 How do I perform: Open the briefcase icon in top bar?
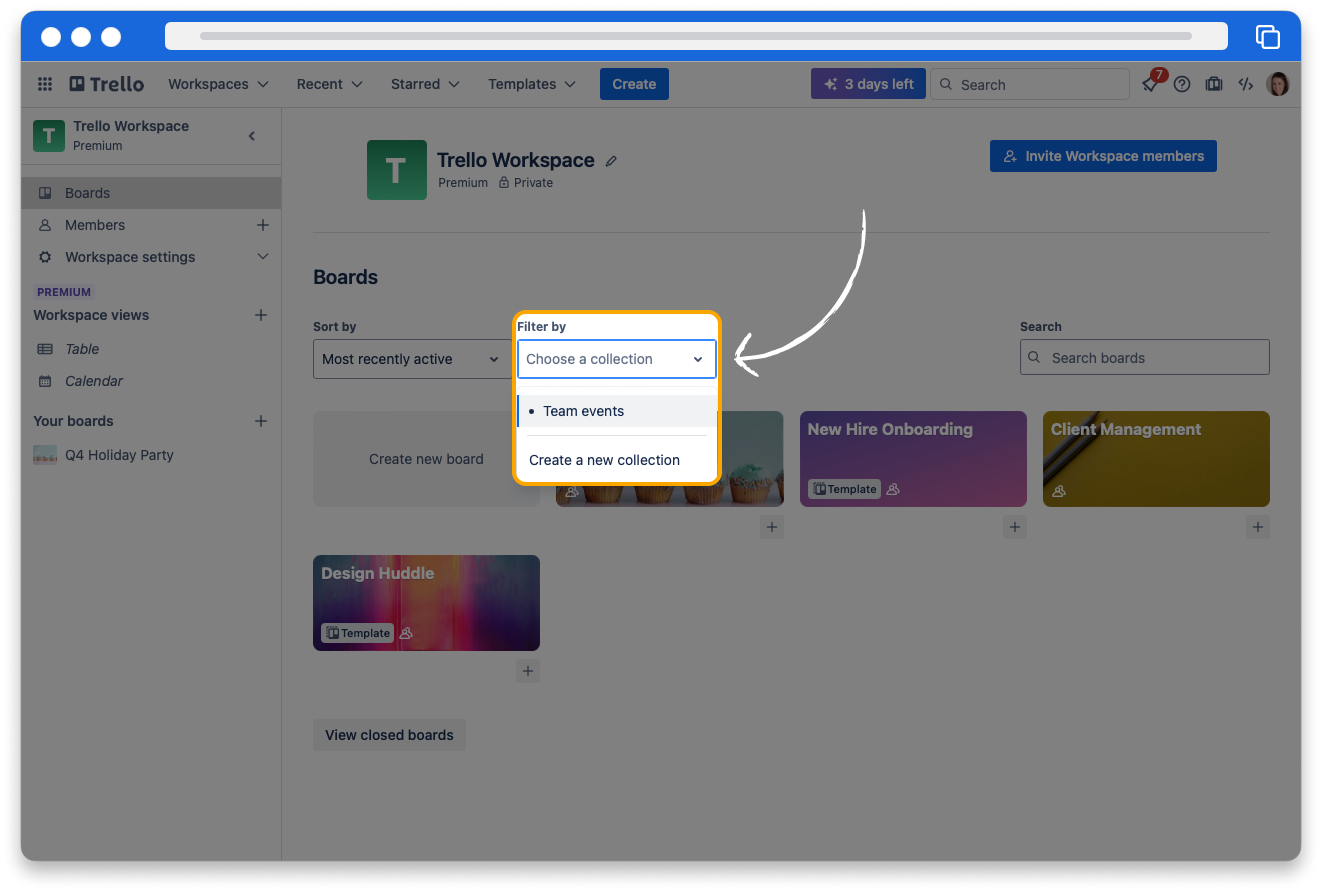1214,84
